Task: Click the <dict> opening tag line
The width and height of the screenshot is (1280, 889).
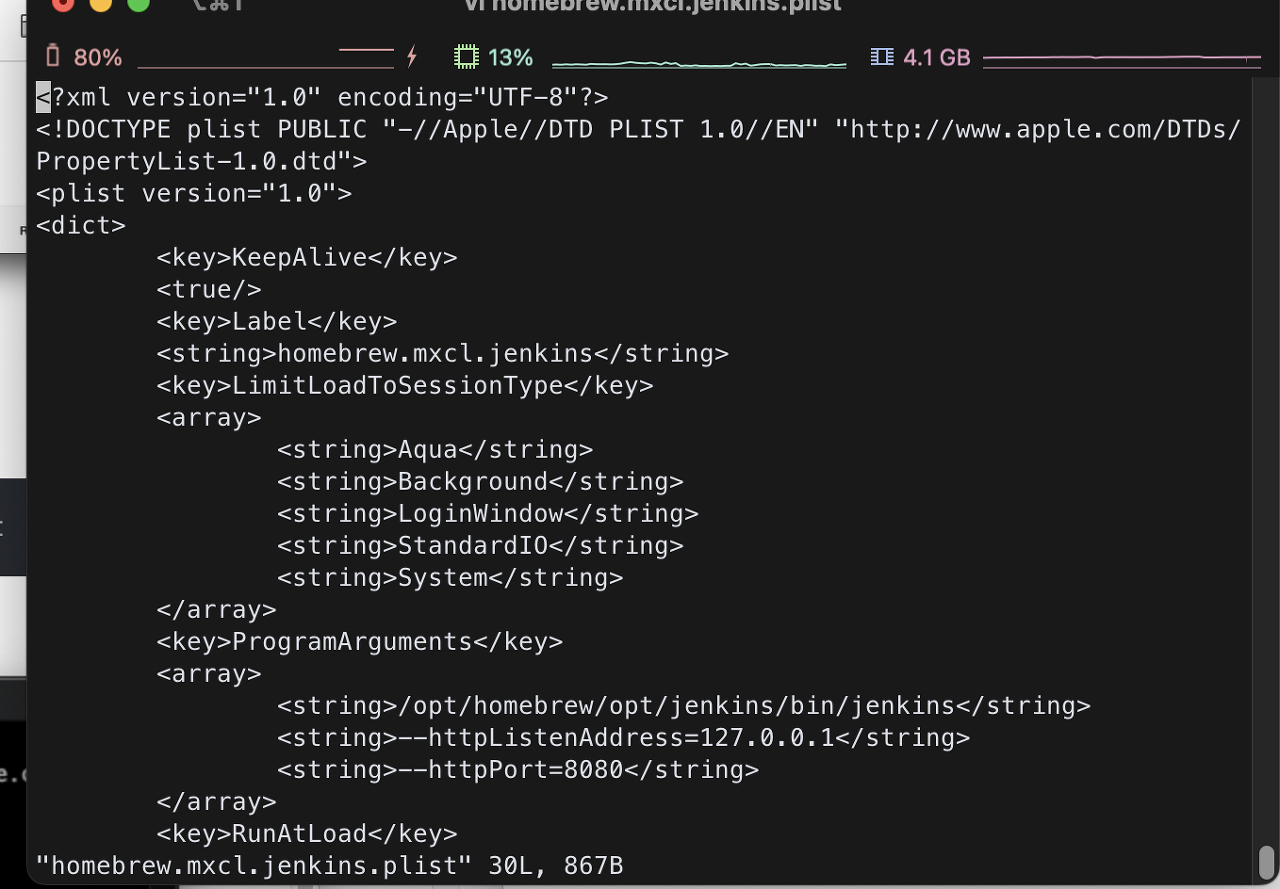Action: tap(81, 225)
